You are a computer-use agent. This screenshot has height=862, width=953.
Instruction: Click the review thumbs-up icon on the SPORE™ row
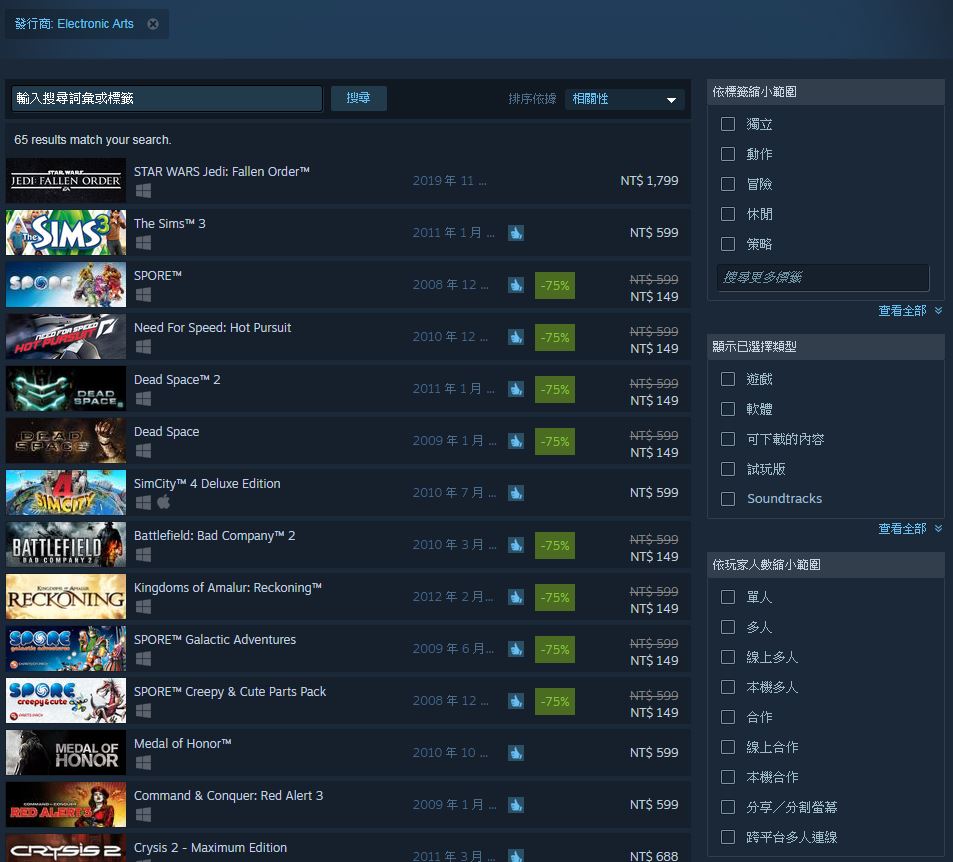pyautogui.click(x=516, y=284)
